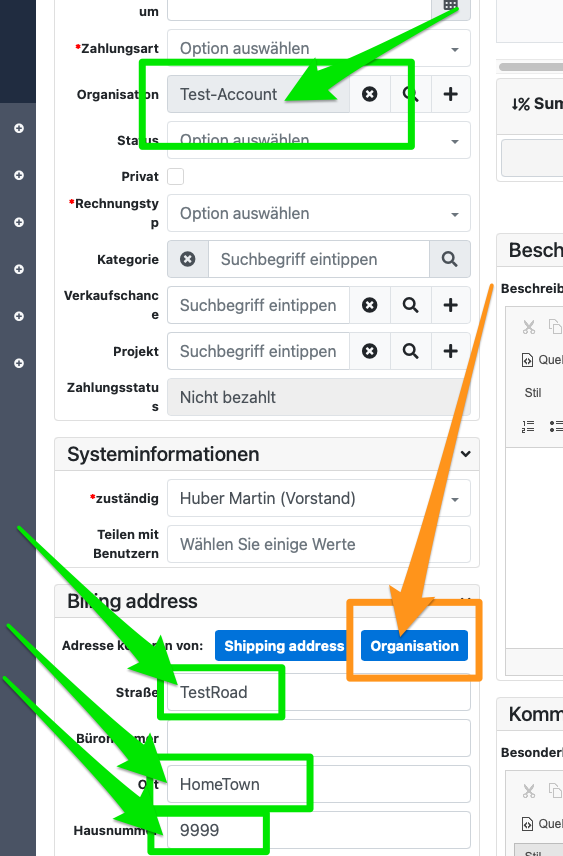Add a new Verkaufschance entry

(451, 305)
